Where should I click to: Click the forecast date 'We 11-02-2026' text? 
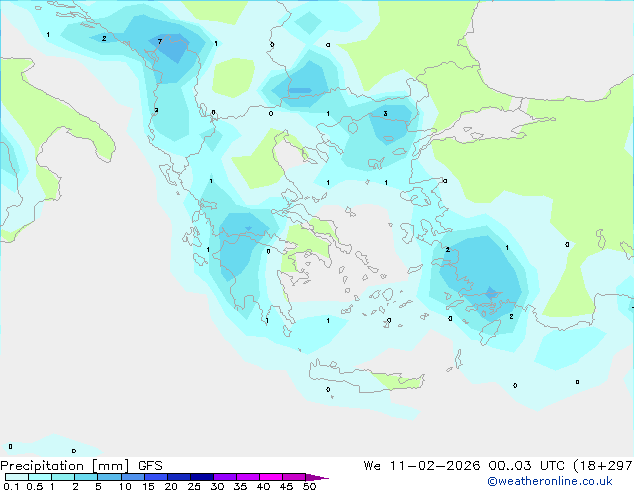tap(422, 466)
